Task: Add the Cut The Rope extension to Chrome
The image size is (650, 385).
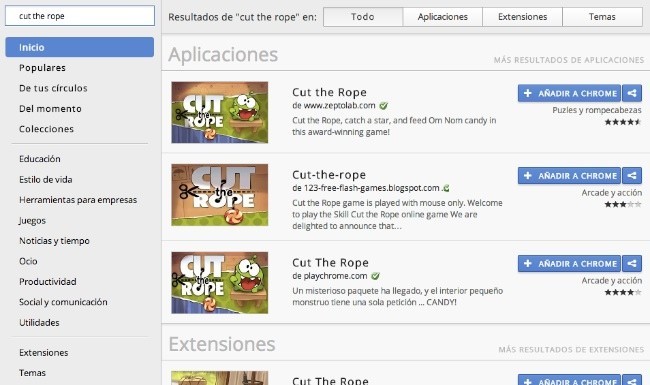Action: (x=569, y=380)
